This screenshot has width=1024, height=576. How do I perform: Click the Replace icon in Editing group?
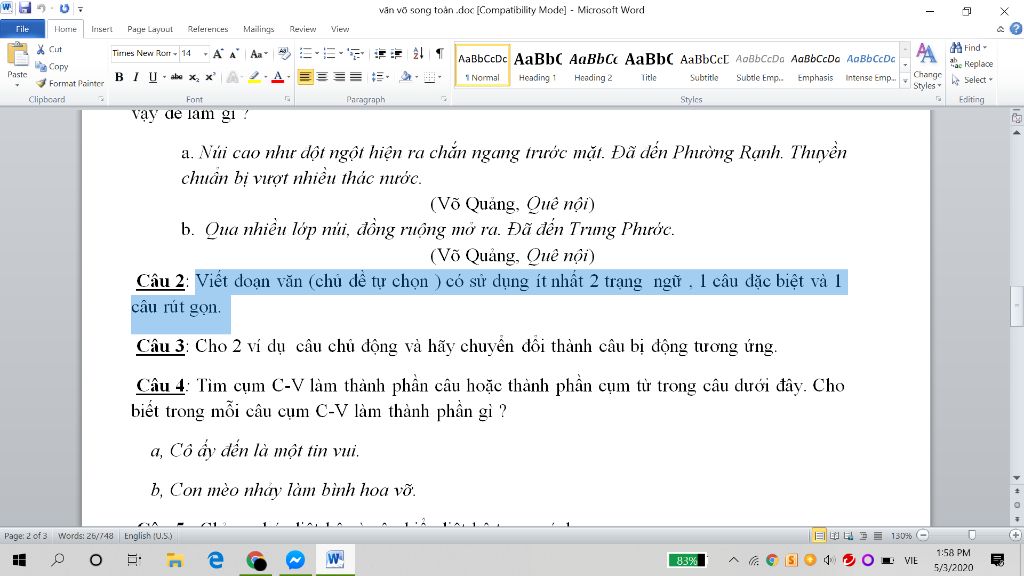956,63
